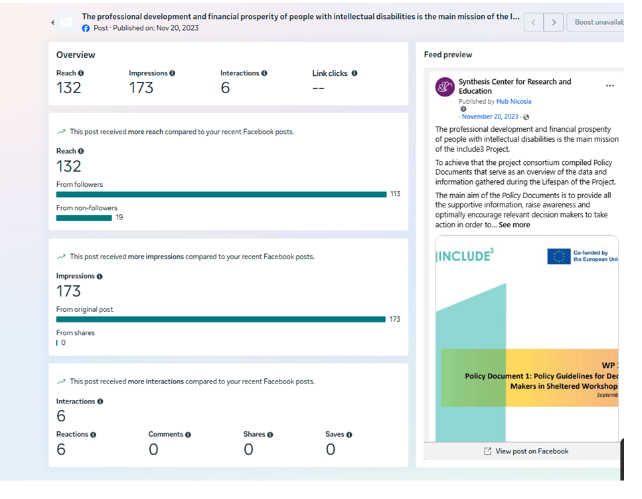Image resolution: width=642 pixels, height=499 pixels.
Task: Open the info icon next to Link clicks
Action: point(355,73)
